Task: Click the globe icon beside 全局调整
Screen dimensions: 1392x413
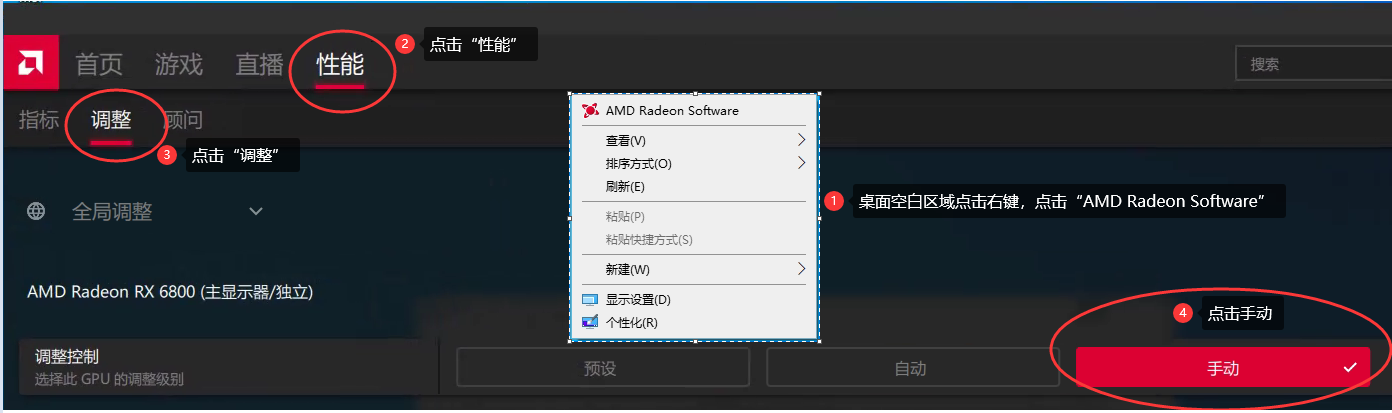Action: pyautogui.click(x=36, y=211)
